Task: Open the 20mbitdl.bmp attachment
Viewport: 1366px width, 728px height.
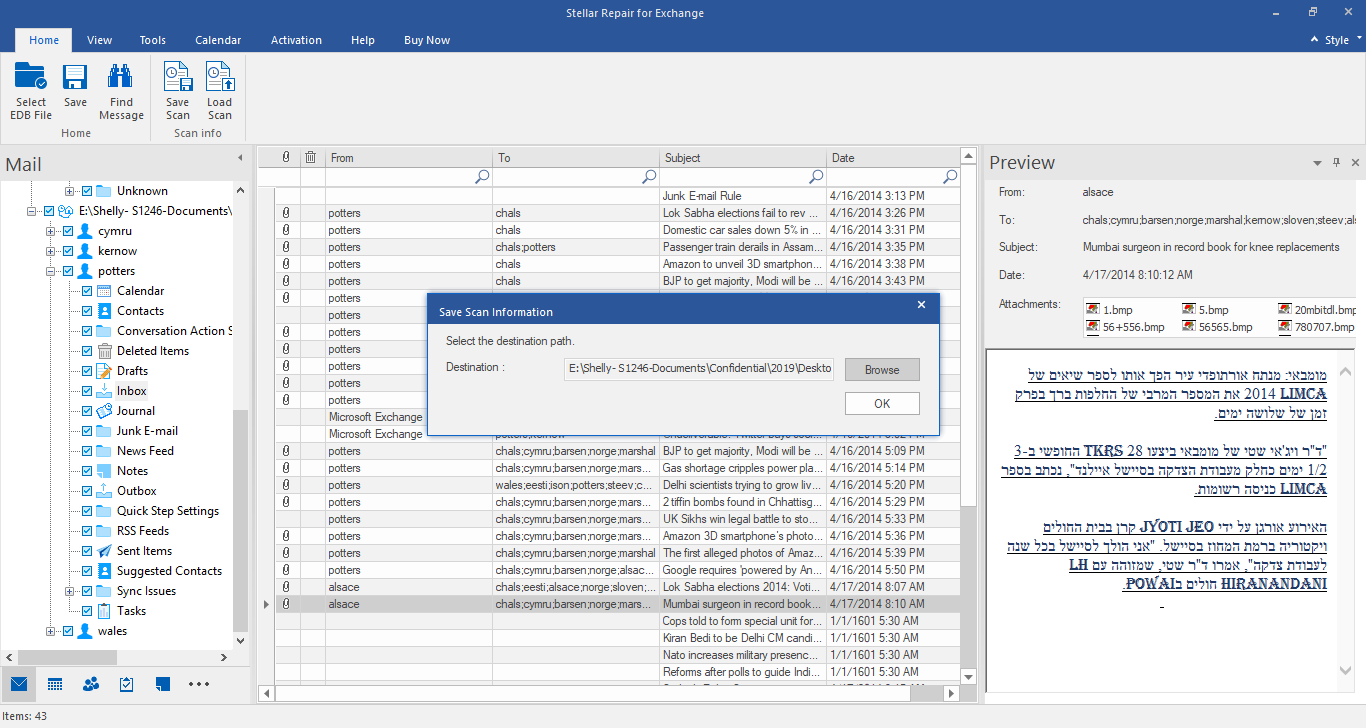Action: 1317,310
